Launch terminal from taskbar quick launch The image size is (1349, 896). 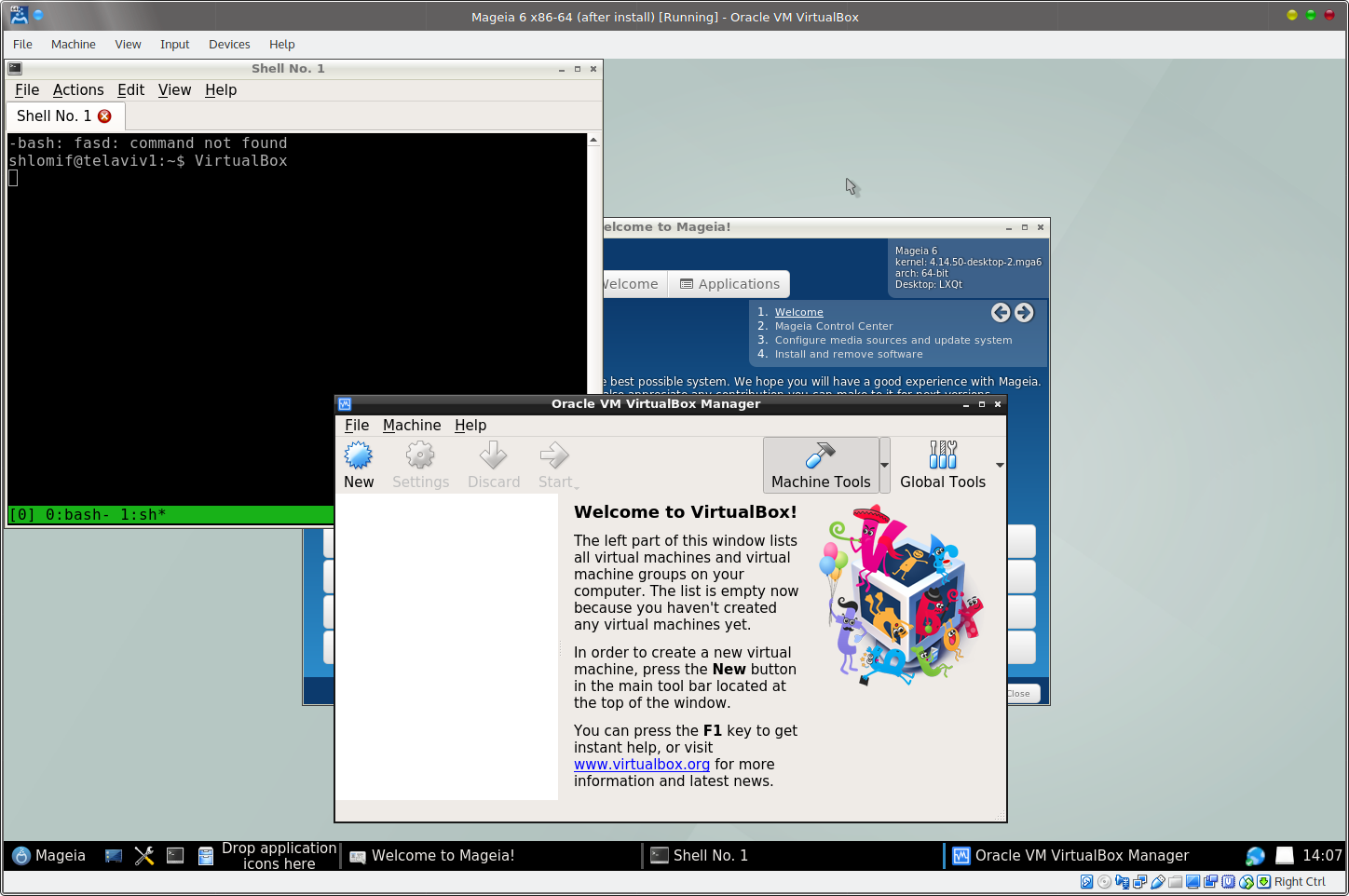pos(175,855)
